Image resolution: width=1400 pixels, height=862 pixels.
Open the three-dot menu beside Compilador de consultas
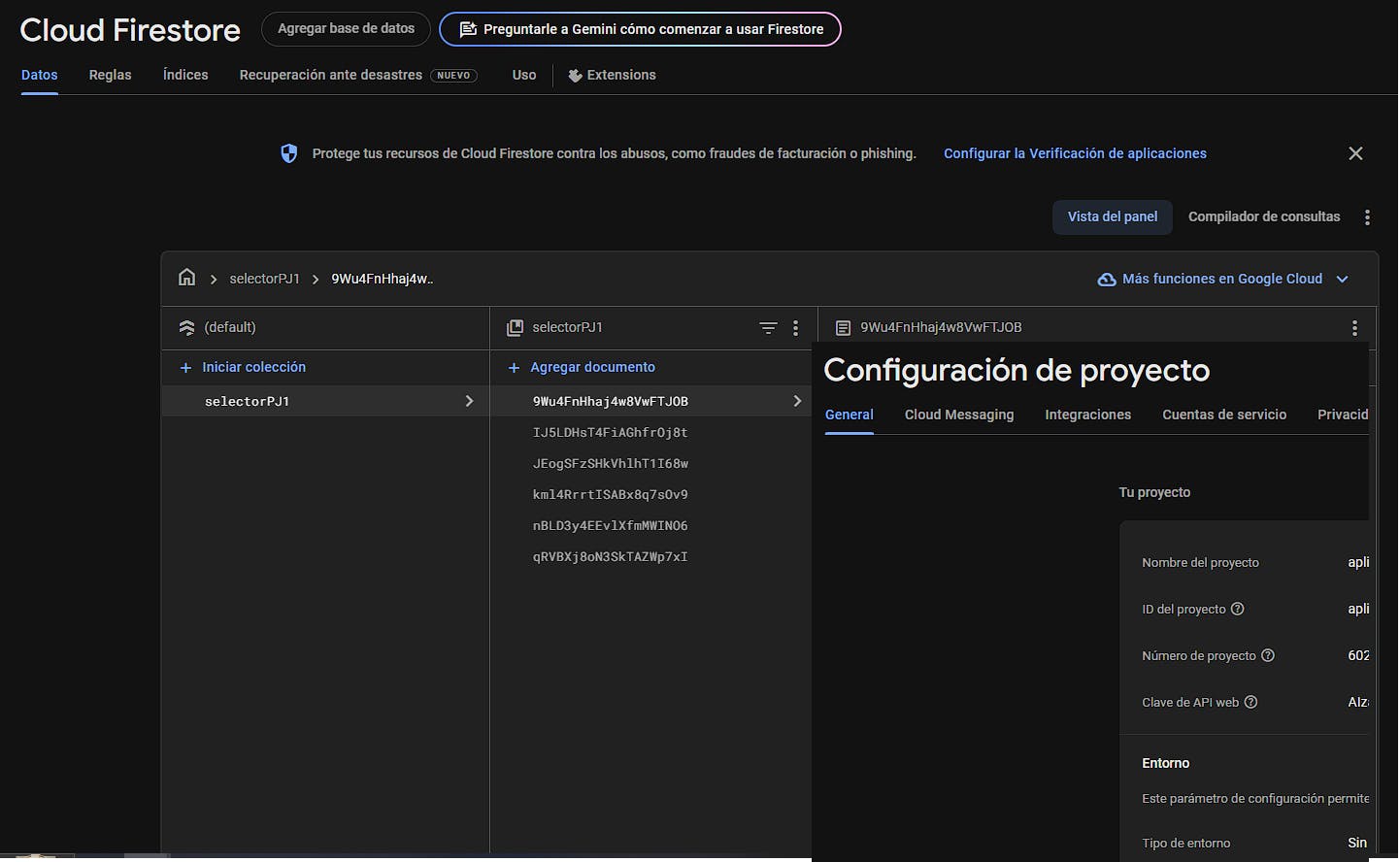pyautogui.click(x=1367, y=217)
